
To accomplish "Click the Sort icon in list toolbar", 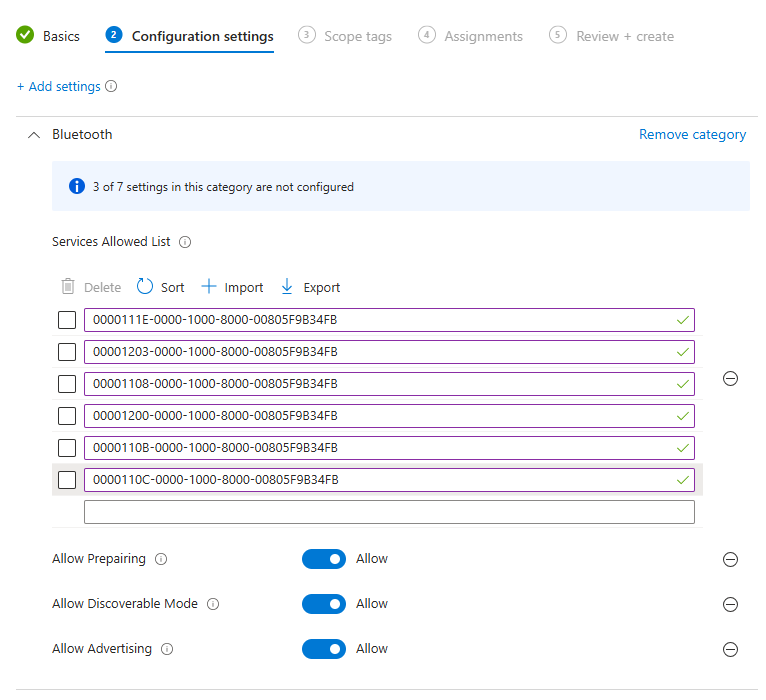I will [145, 287].
